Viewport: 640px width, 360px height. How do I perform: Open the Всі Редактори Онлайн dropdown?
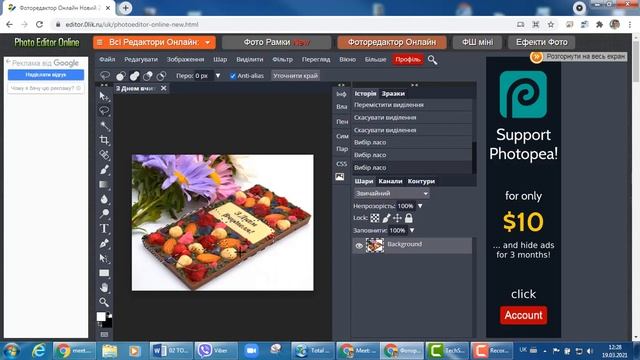click(154, 42)
